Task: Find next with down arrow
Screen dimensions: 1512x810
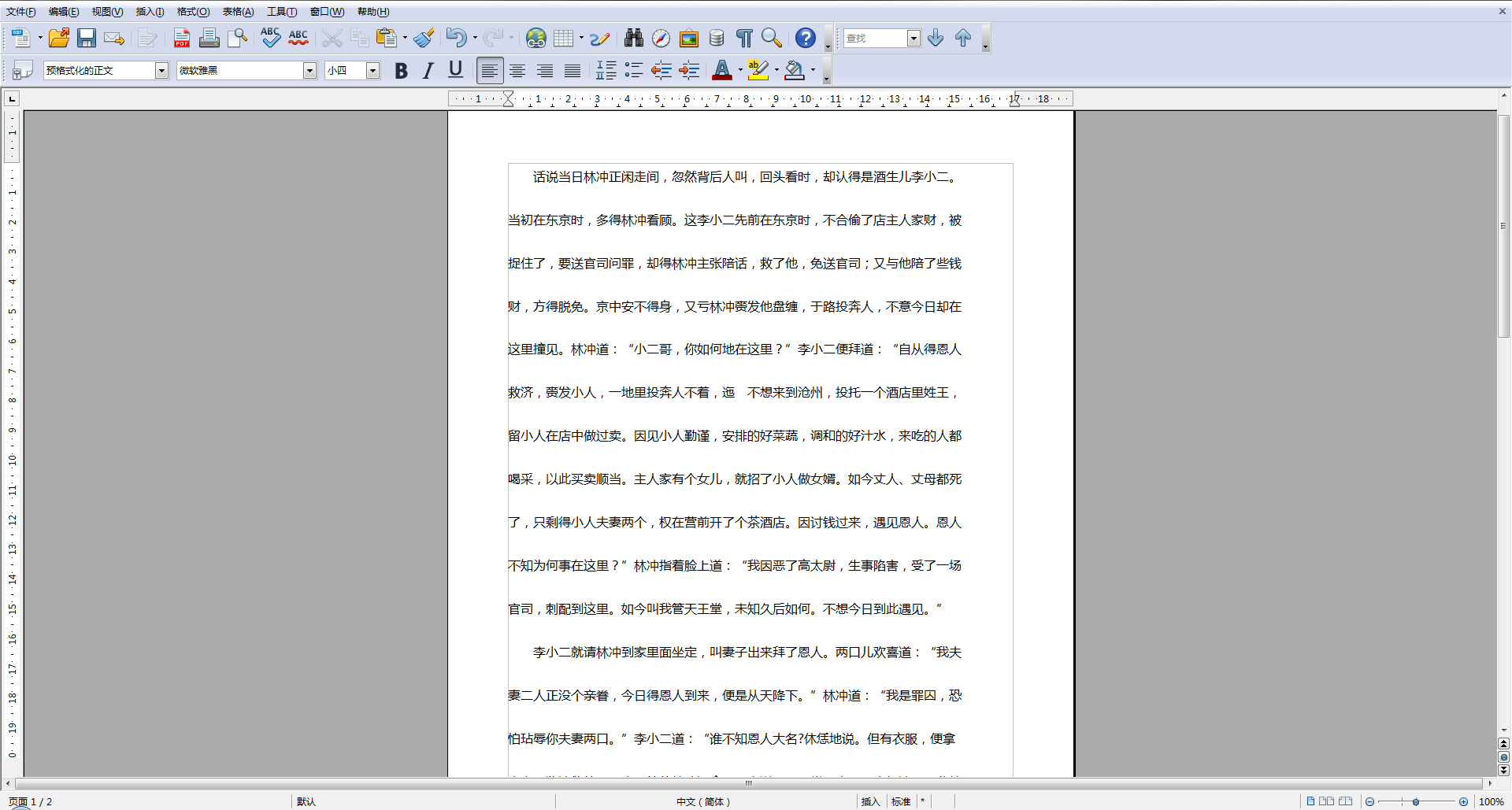Action: (x=936, y=38)
